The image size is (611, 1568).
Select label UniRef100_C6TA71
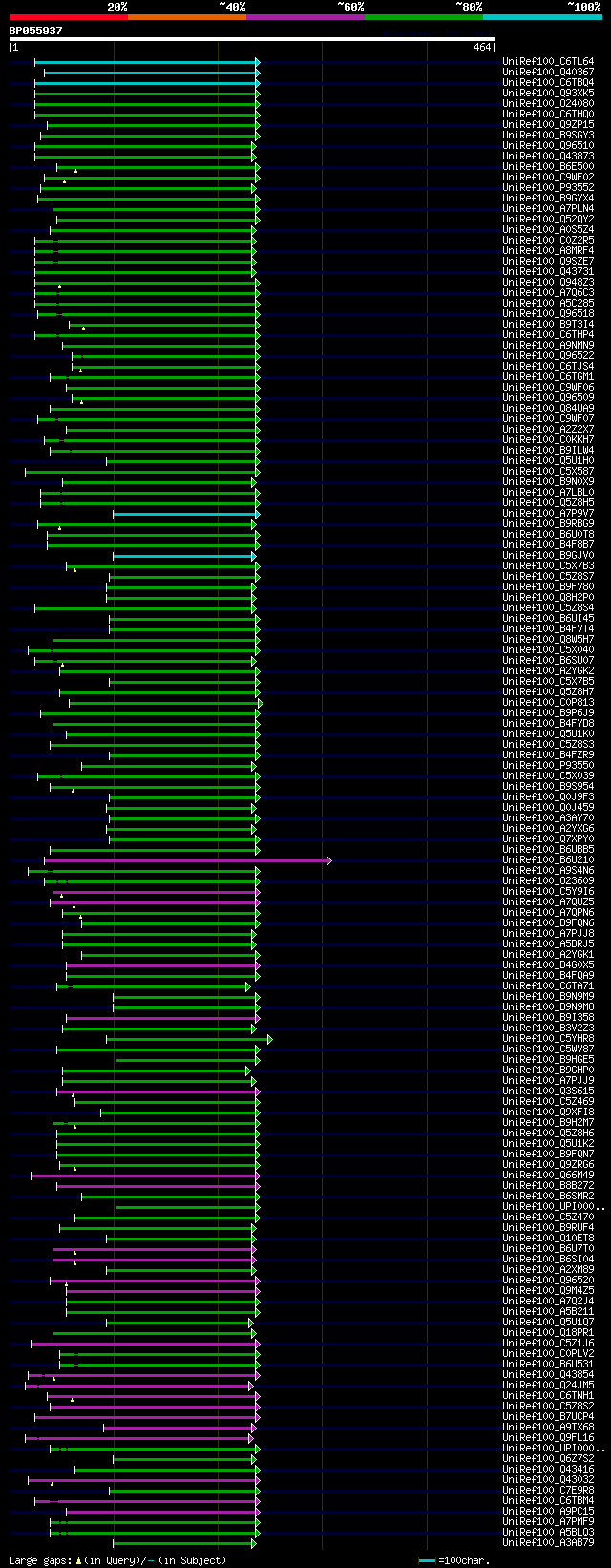tap(548, 986)
